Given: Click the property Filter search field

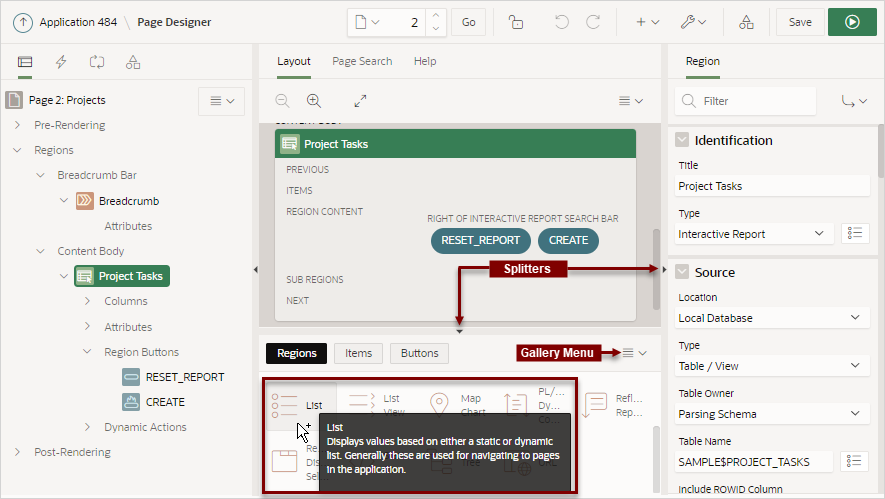Looking at the screenshot, I should point(746,101).
